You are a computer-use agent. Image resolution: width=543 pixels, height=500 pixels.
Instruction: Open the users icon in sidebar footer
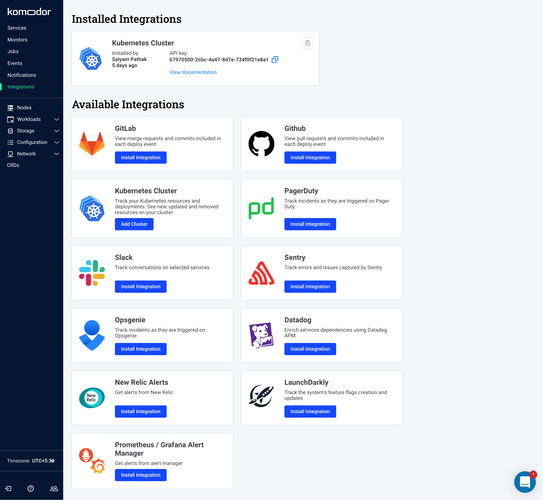(x=54, y=489)
